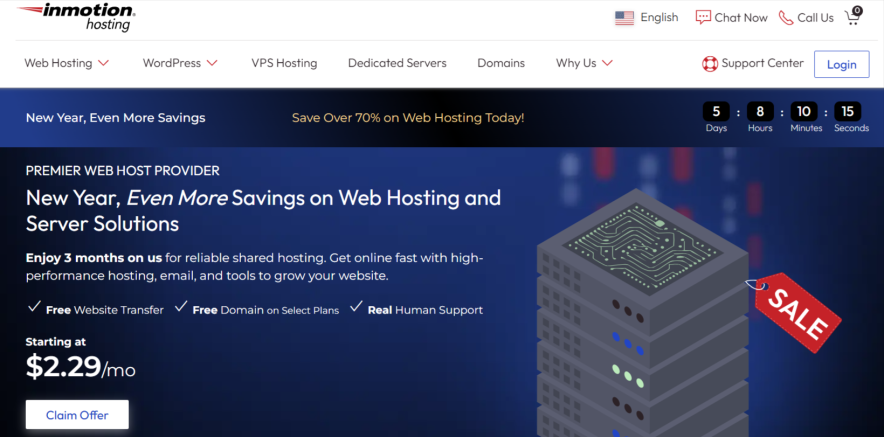Open the shopping cart icon
The image size is (884, 437).
pyautogui.click(x=853, y=17)
